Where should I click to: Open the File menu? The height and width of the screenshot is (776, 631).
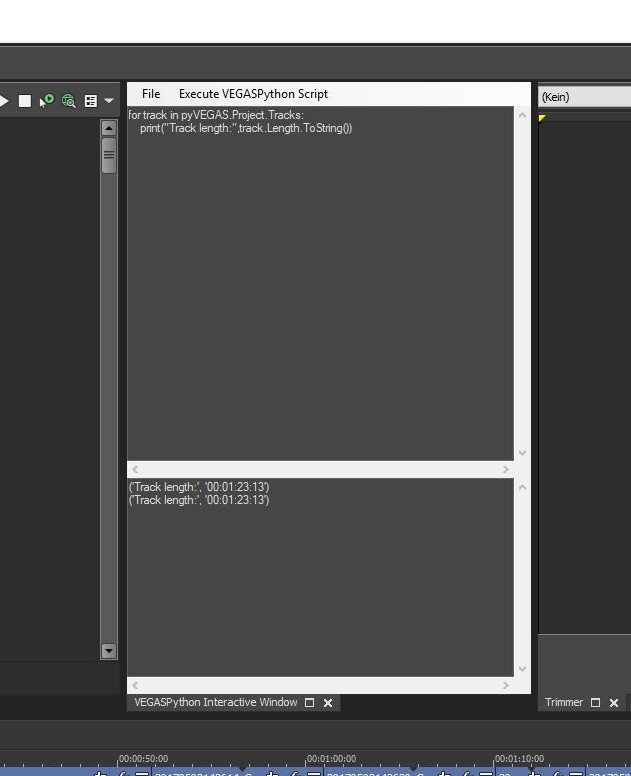coord(151,94)
